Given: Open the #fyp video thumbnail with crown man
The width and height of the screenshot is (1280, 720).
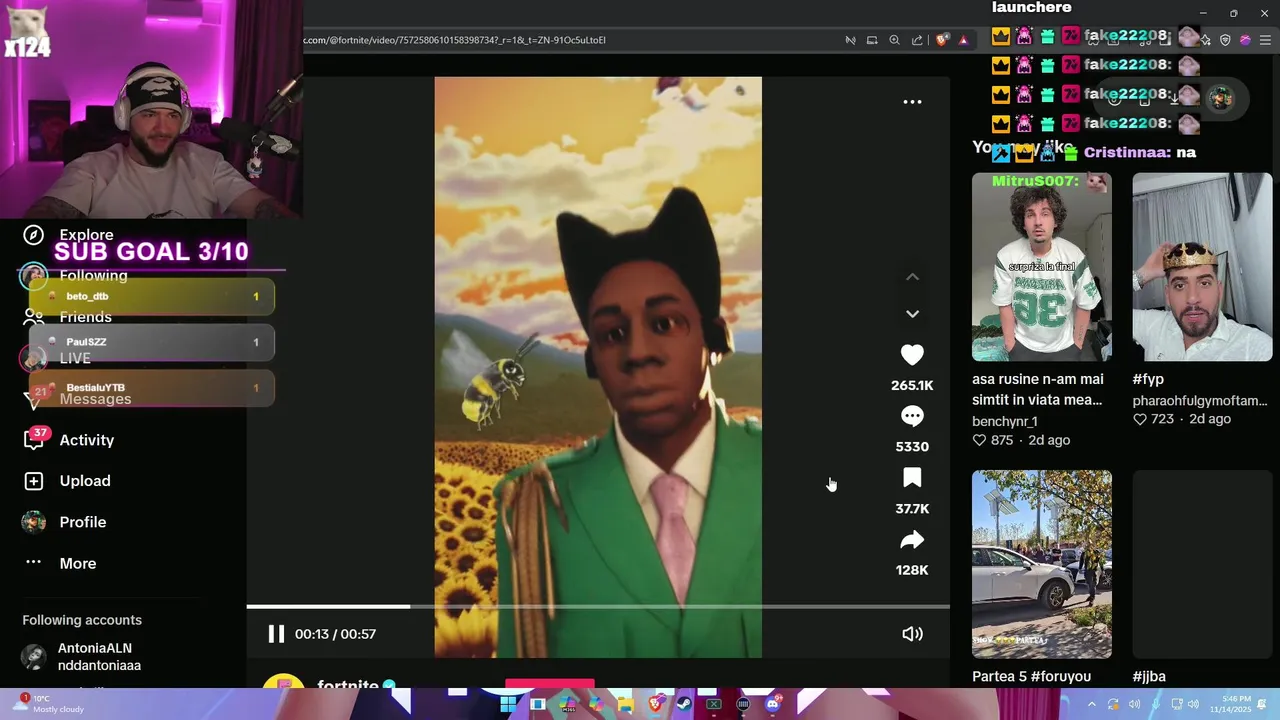Looking at the screenshot, I should coord(1202,267).
